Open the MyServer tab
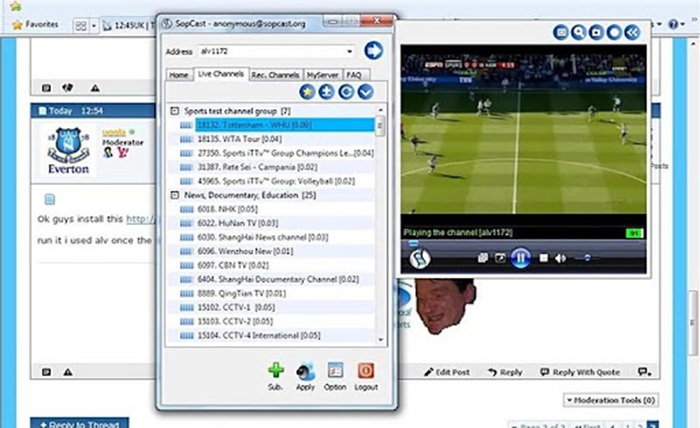The width and height of the screenshot is (700, 428). point(323,75)
